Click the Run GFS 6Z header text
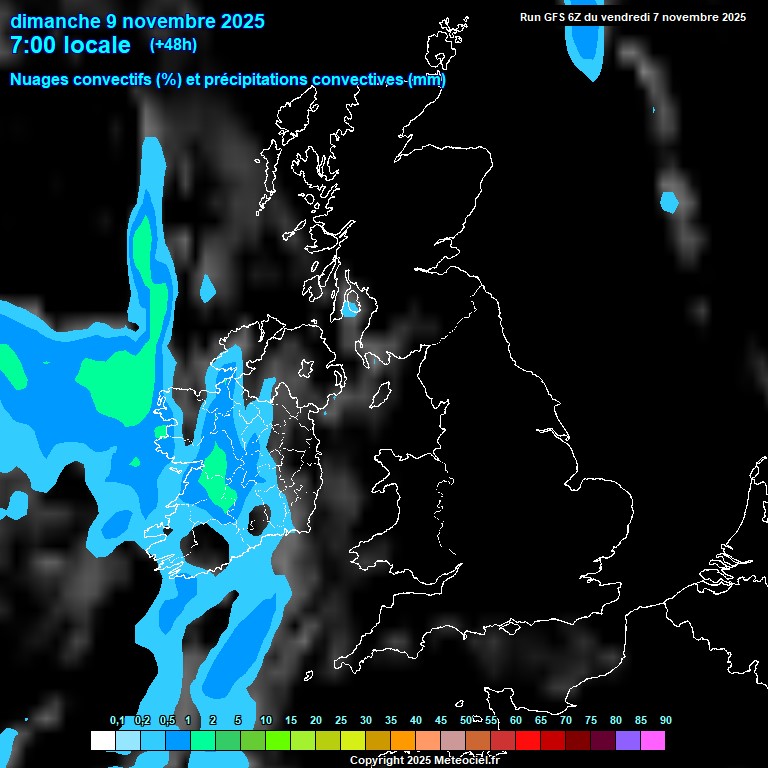The height and width of the screenshot is (768, 768). (633, 17)
